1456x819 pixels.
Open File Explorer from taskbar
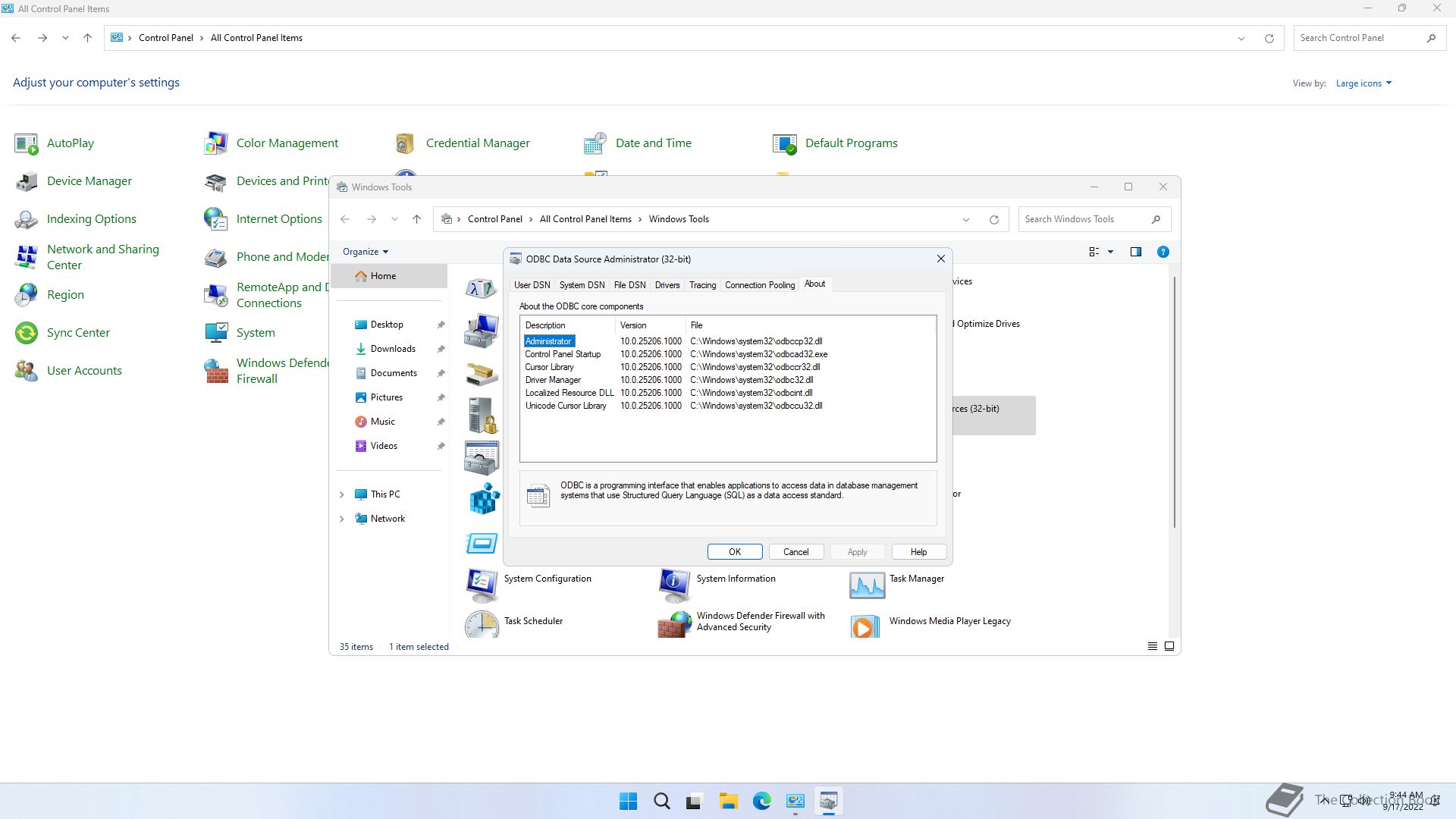tap(728, 802)
